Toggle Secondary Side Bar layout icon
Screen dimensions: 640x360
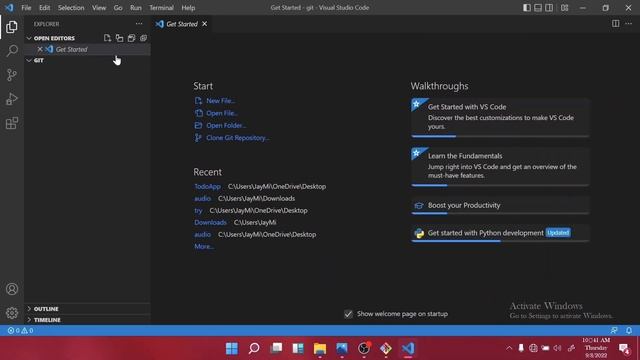coord(549,7)
